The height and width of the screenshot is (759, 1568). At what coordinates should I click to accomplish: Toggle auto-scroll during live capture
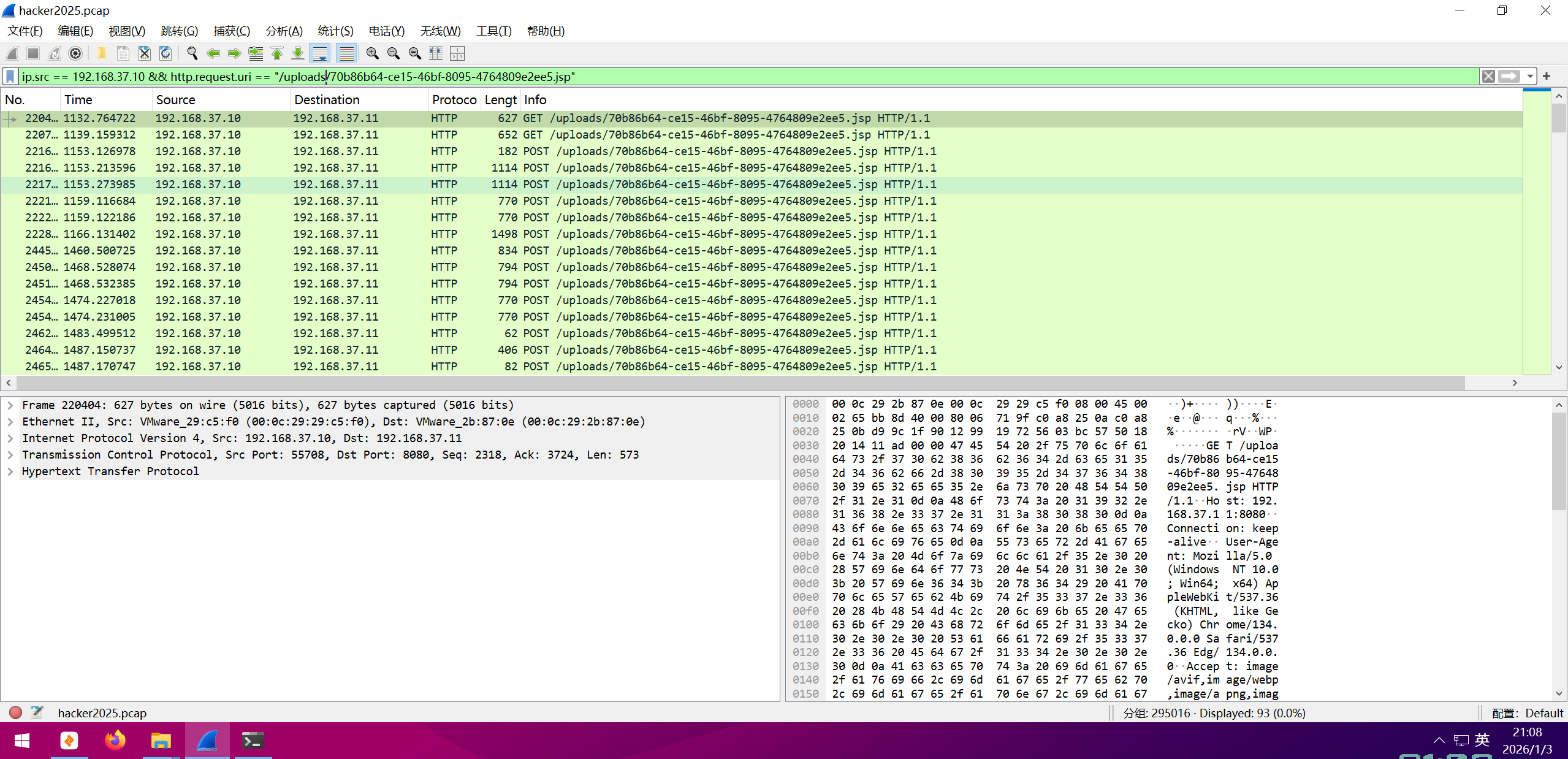(x=320, y=54)
